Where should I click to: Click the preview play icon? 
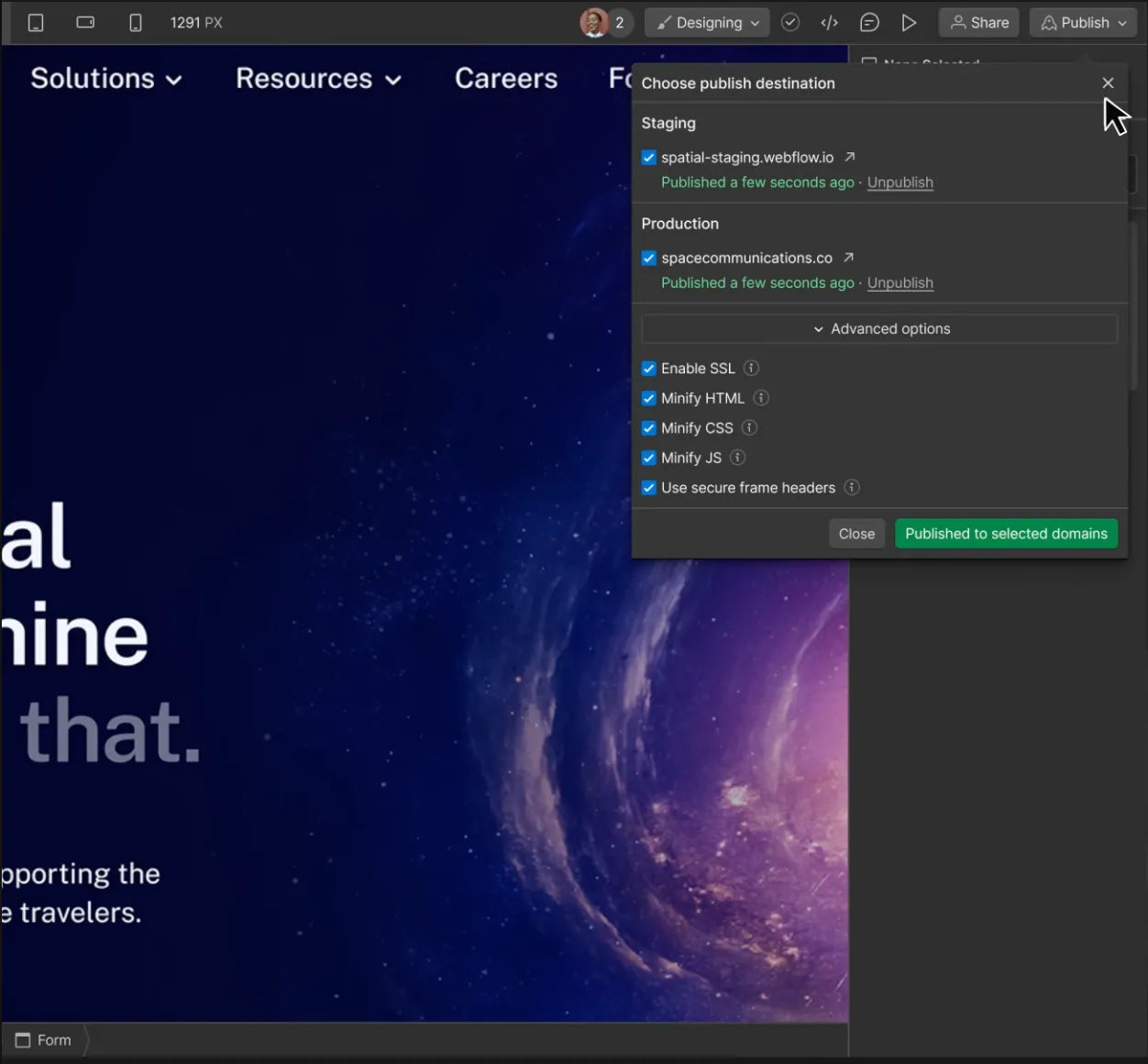pyautogui.click(x=909, y=23)
